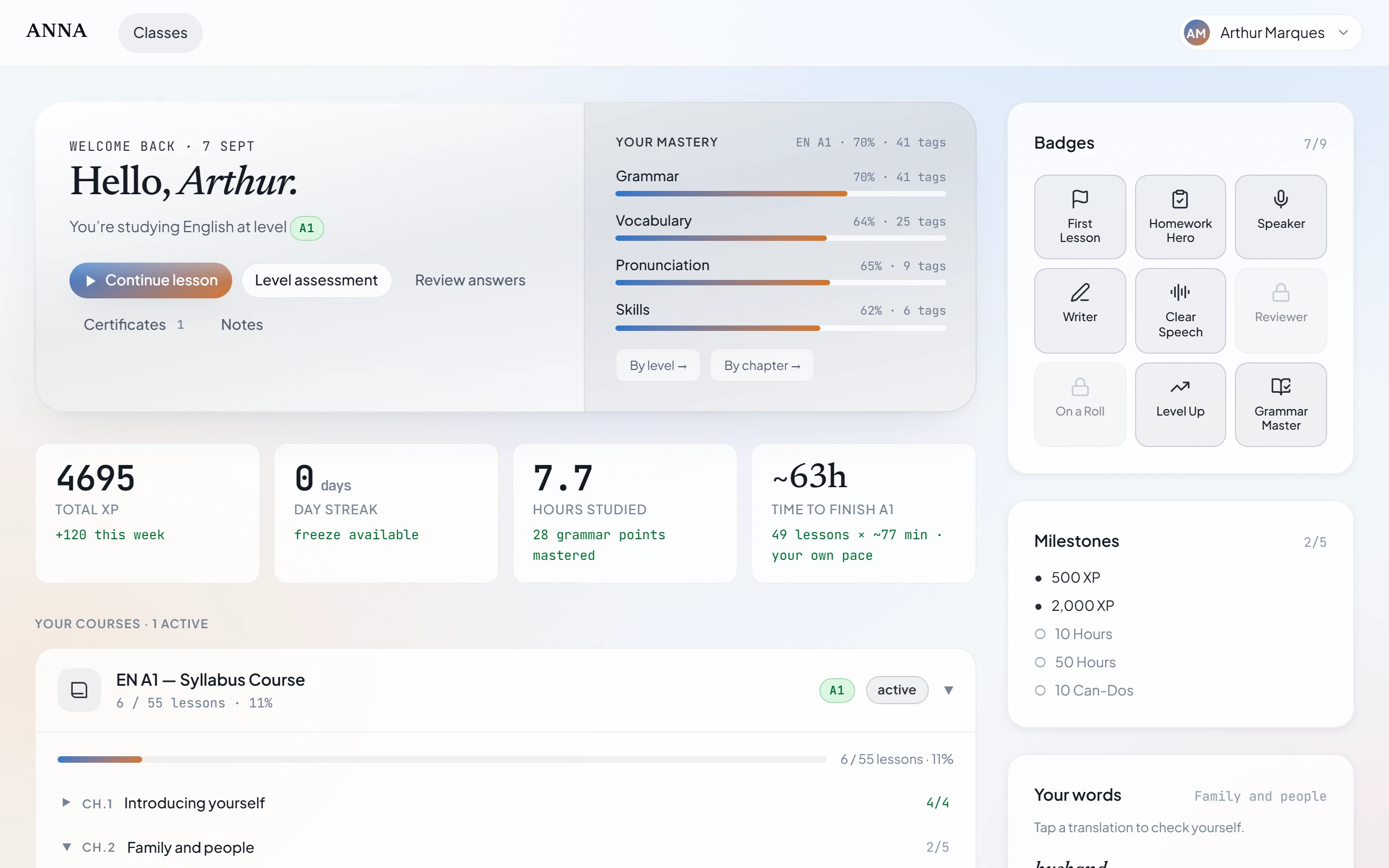Click the A1 level badge beside active

(x=837, y=690)
